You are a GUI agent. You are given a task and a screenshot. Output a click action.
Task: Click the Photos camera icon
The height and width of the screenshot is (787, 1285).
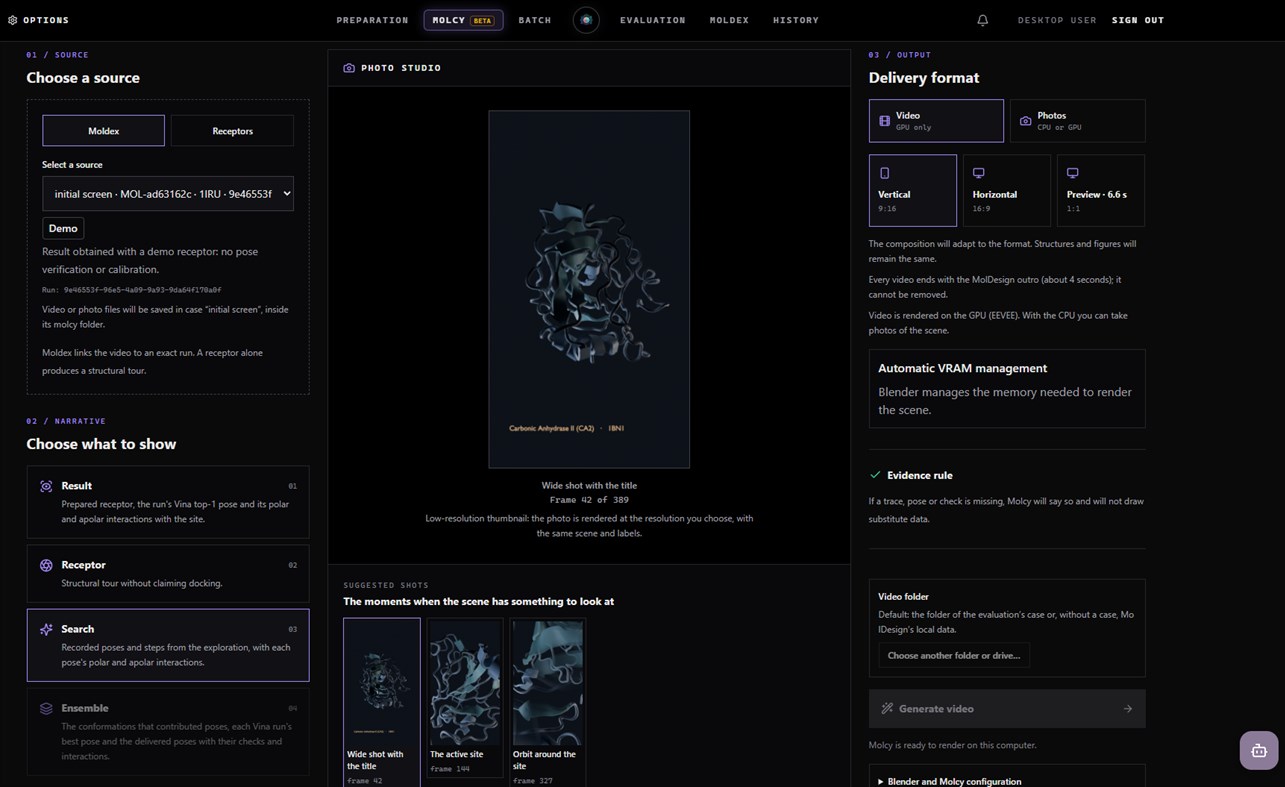click(1025, 121)
